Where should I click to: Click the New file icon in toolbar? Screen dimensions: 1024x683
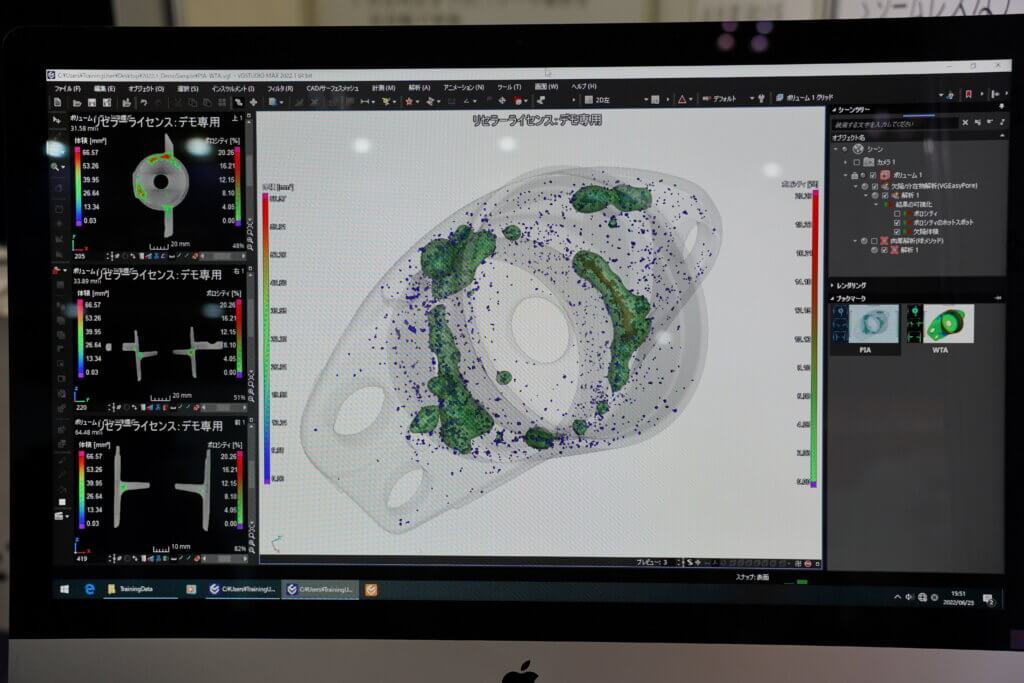pos(58,102)
